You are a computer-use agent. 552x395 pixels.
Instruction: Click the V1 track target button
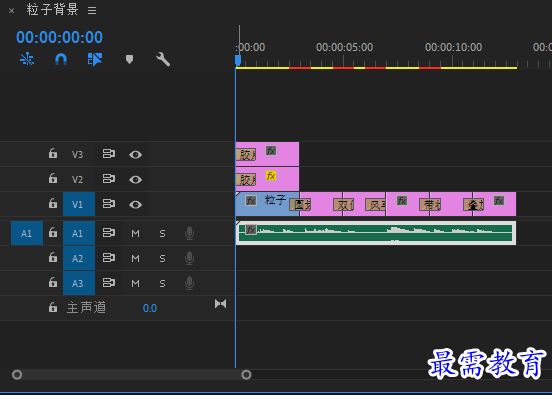pos(79,204)
